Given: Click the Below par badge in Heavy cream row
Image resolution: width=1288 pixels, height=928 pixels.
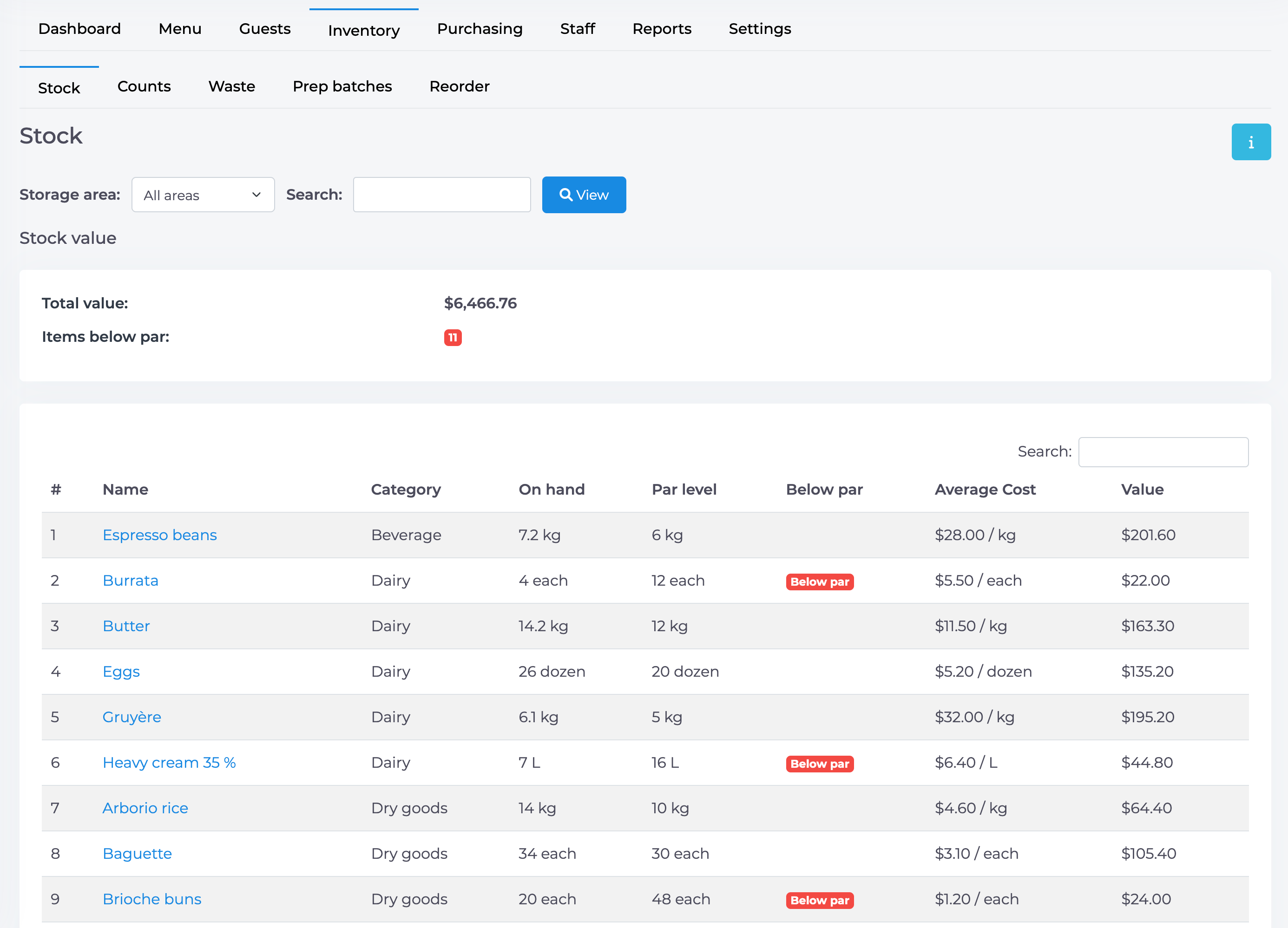Looking at the screenshot, I should click(x=820, y=764).
